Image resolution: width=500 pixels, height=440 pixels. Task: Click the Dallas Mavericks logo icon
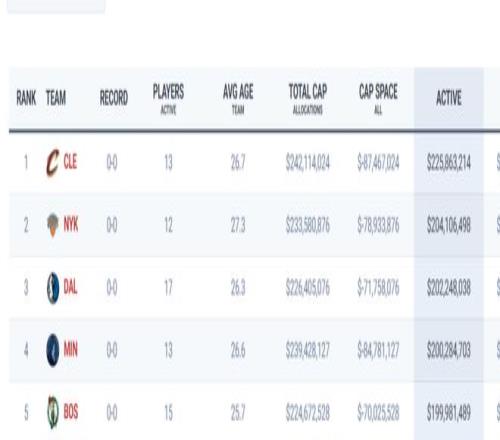tap(53, 288)
